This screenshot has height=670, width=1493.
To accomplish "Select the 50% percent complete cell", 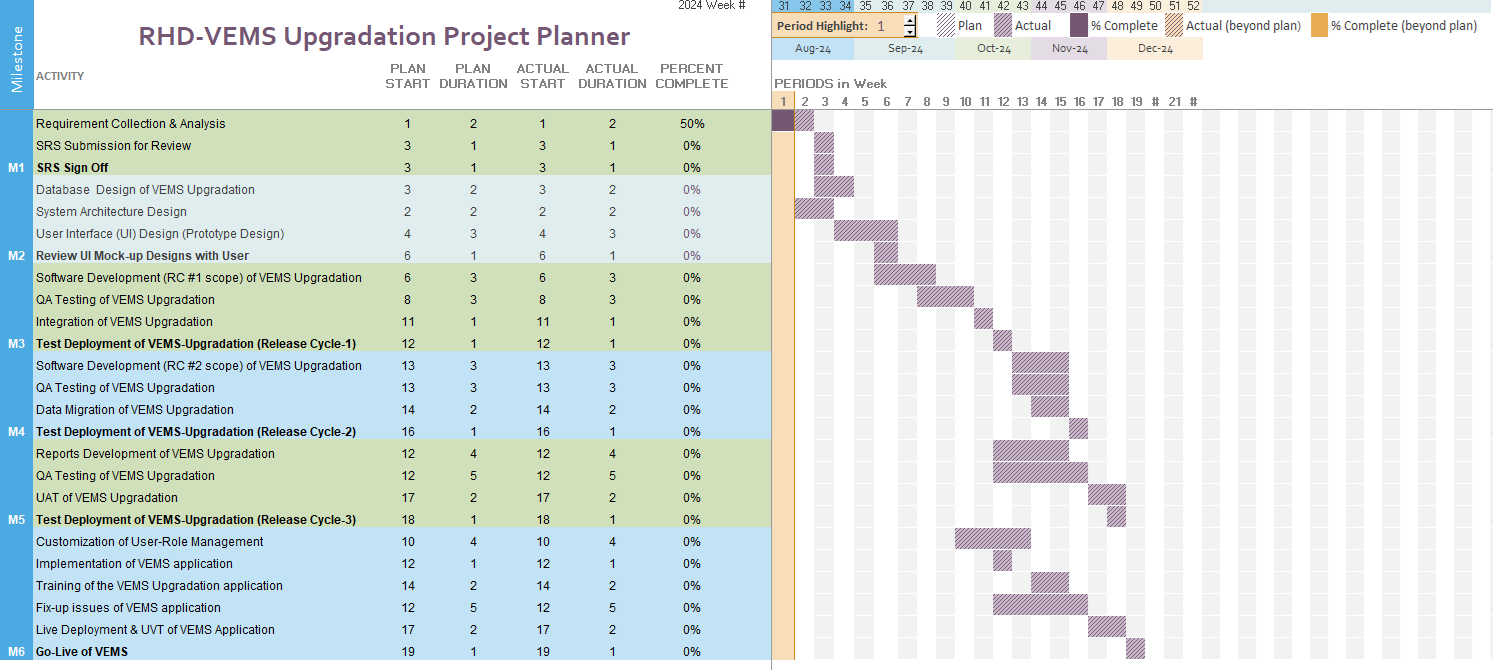I will (x=691, y=124).
